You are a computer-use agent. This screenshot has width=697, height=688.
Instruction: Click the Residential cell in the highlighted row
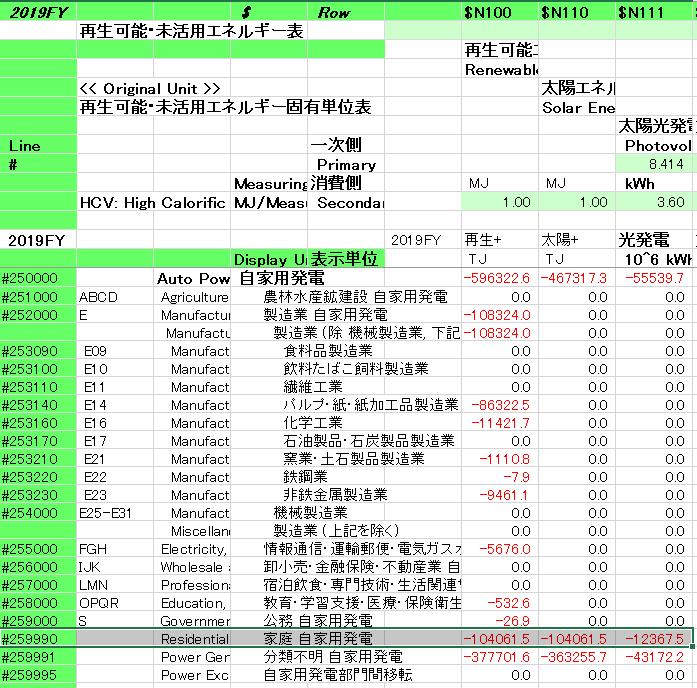tap(192, 639)
